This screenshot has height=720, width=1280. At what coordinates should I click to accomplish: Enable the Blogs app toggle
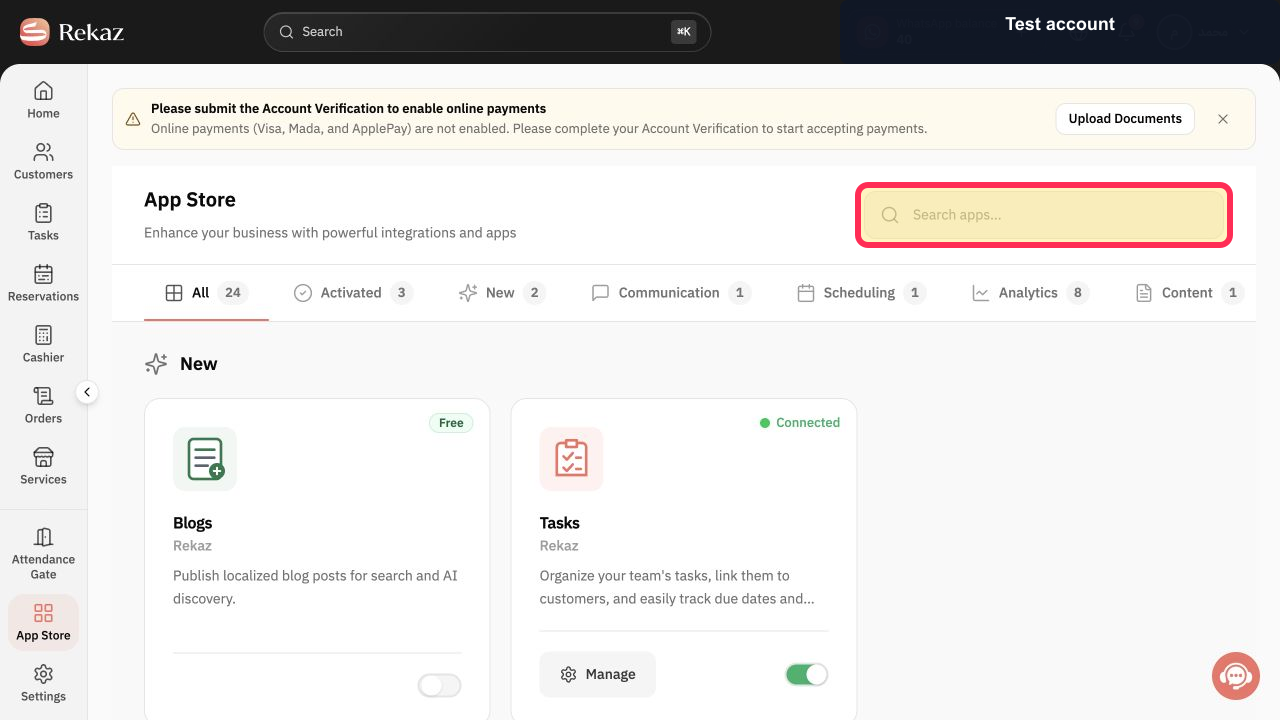[x=440, y=685]
